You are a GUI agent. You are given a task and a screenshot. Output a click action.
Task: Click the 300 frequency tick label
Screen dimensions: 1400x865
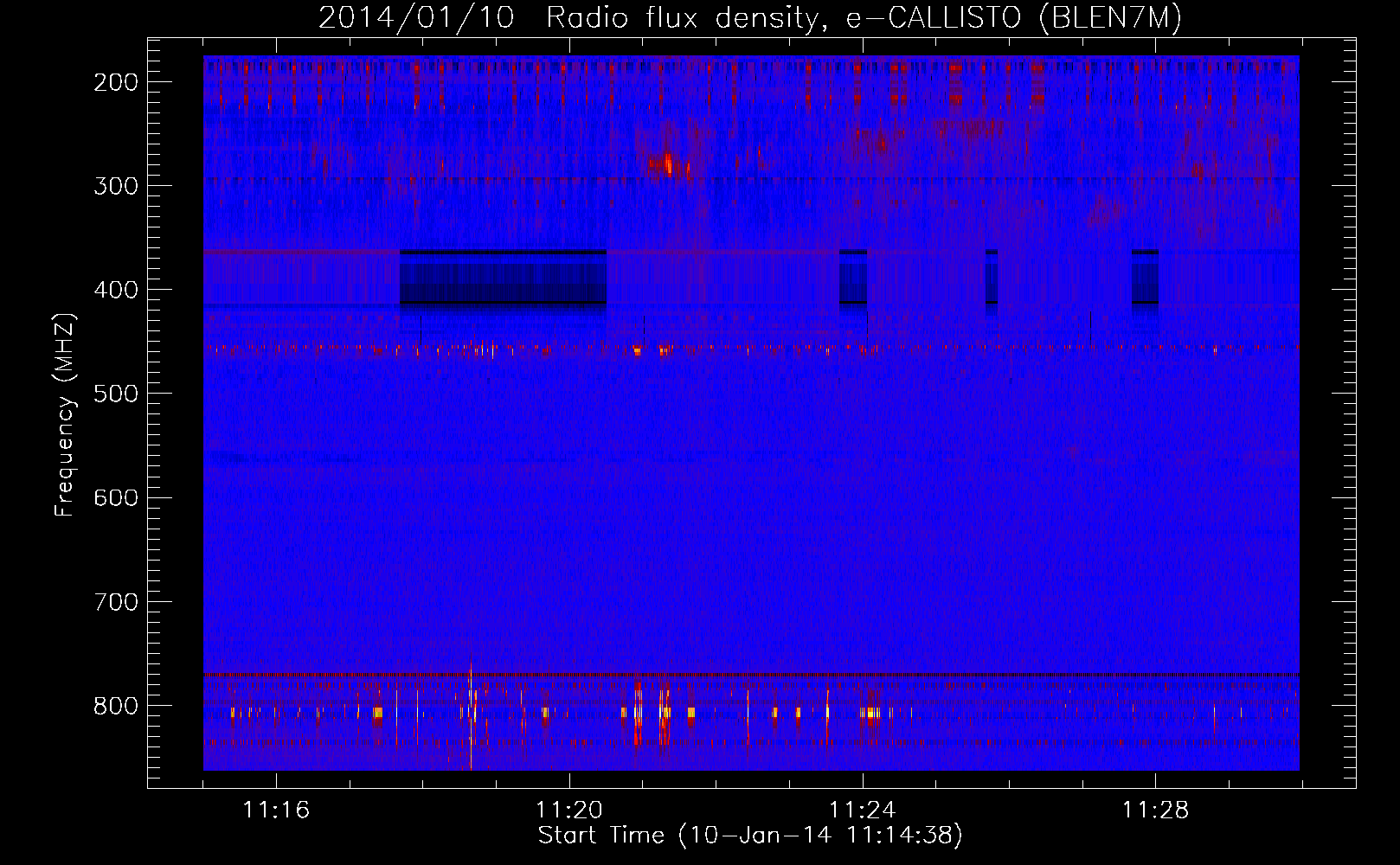point(115,186)
